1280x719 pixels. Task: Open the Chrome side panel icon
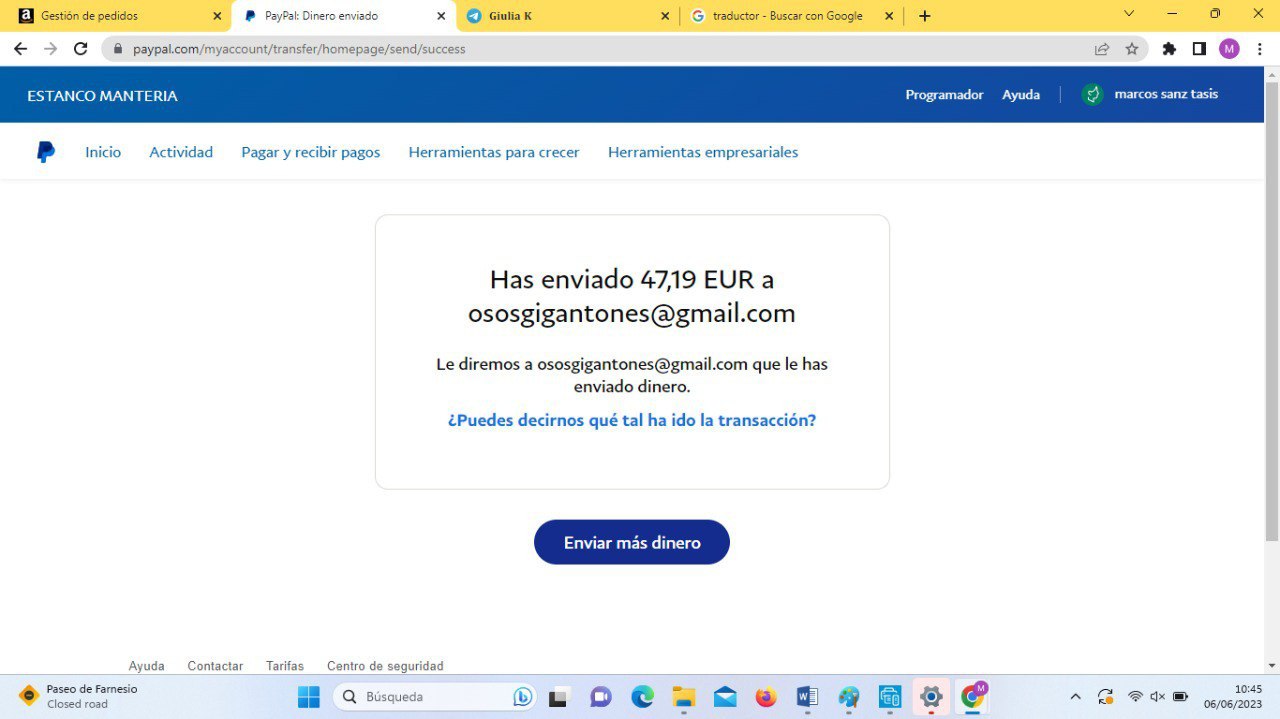(1199, 48)
